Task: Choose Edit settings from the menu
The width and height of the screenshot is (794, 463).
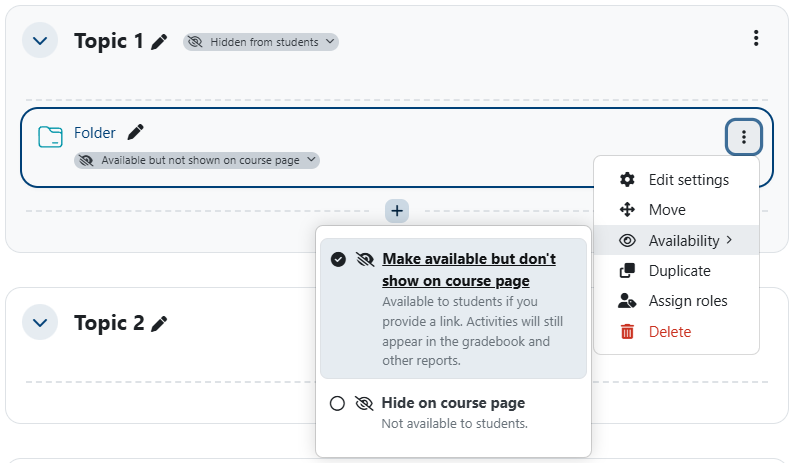Action: point(677,180)
